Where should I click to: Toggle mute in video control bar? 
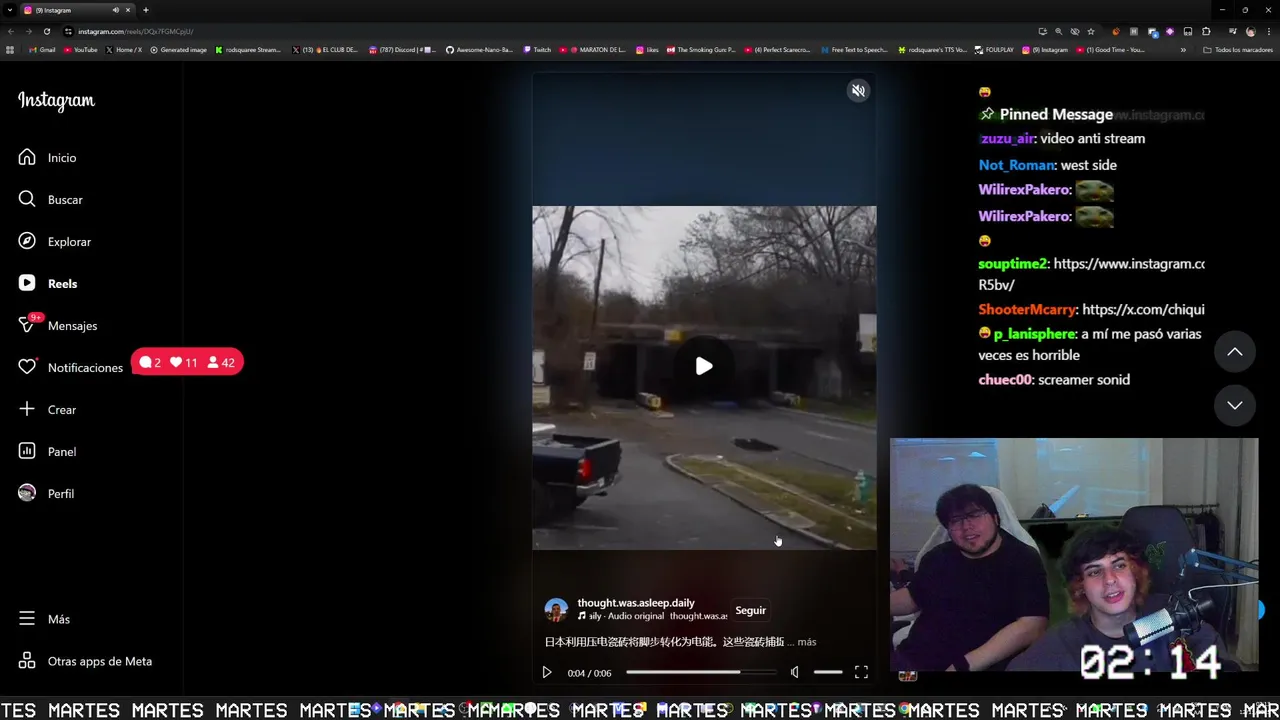(795, 673)
